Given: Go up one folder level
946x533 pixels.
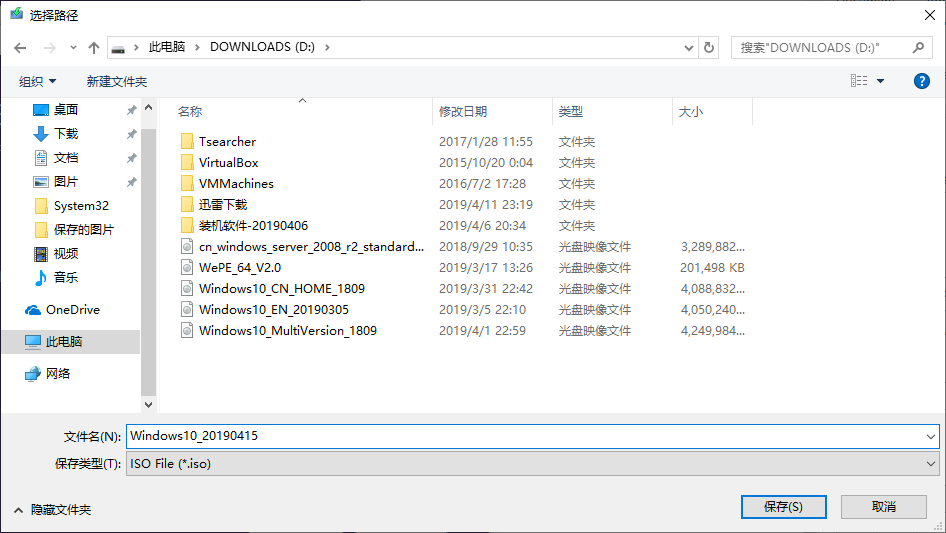Looking at the screenshot, I should (x=94, y=48).
